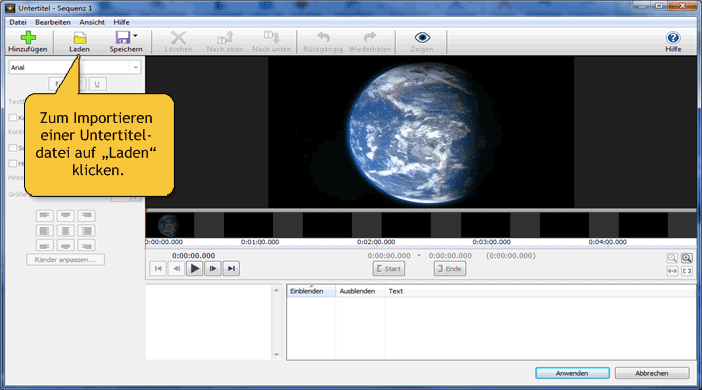The width and height of the screenshot is (702, 390).
Task: Click the Anwenden button
Action: [572, 373]
